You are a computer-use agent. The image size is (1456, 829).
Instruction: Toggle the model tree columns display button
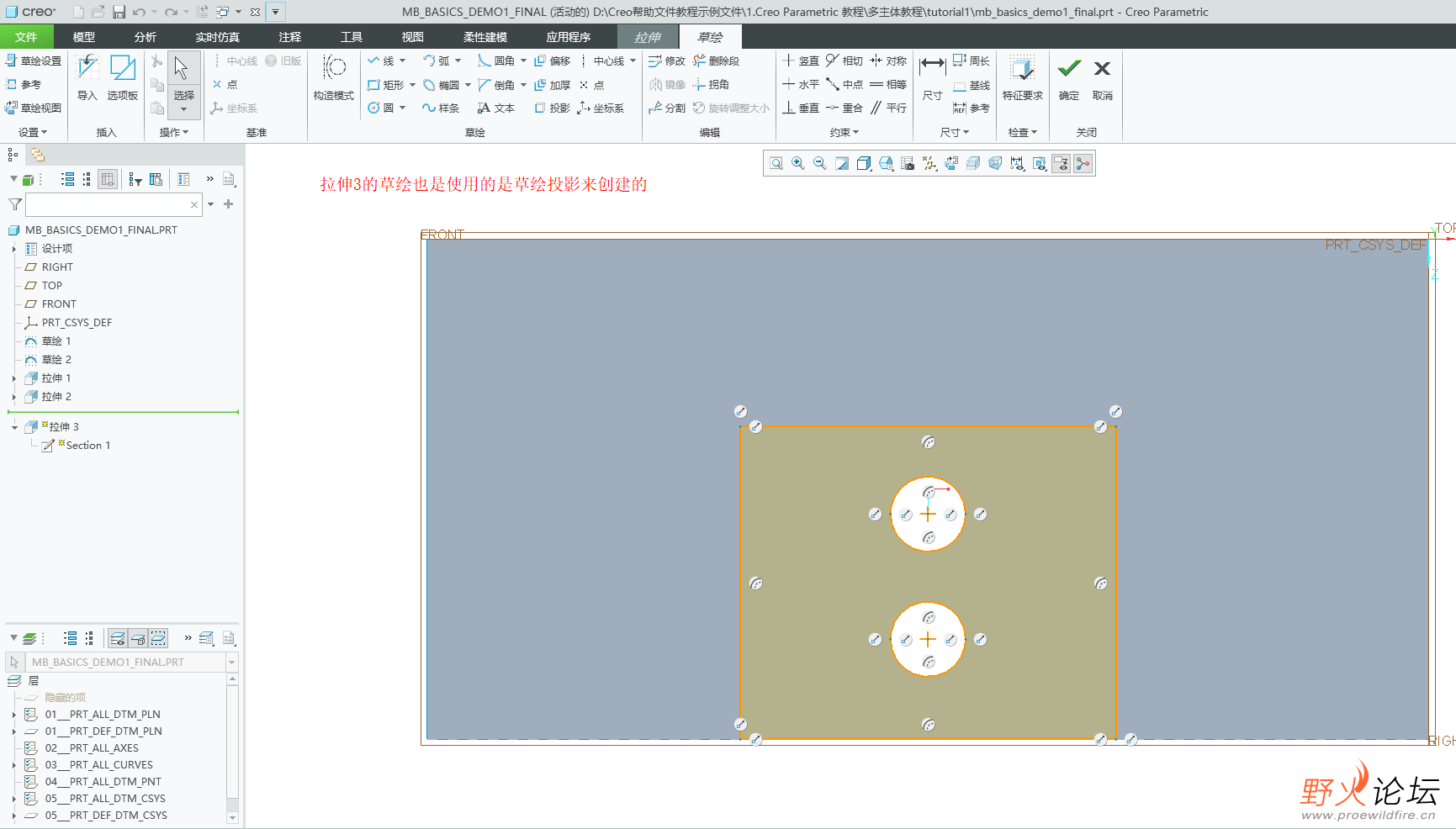pos(108,179)
